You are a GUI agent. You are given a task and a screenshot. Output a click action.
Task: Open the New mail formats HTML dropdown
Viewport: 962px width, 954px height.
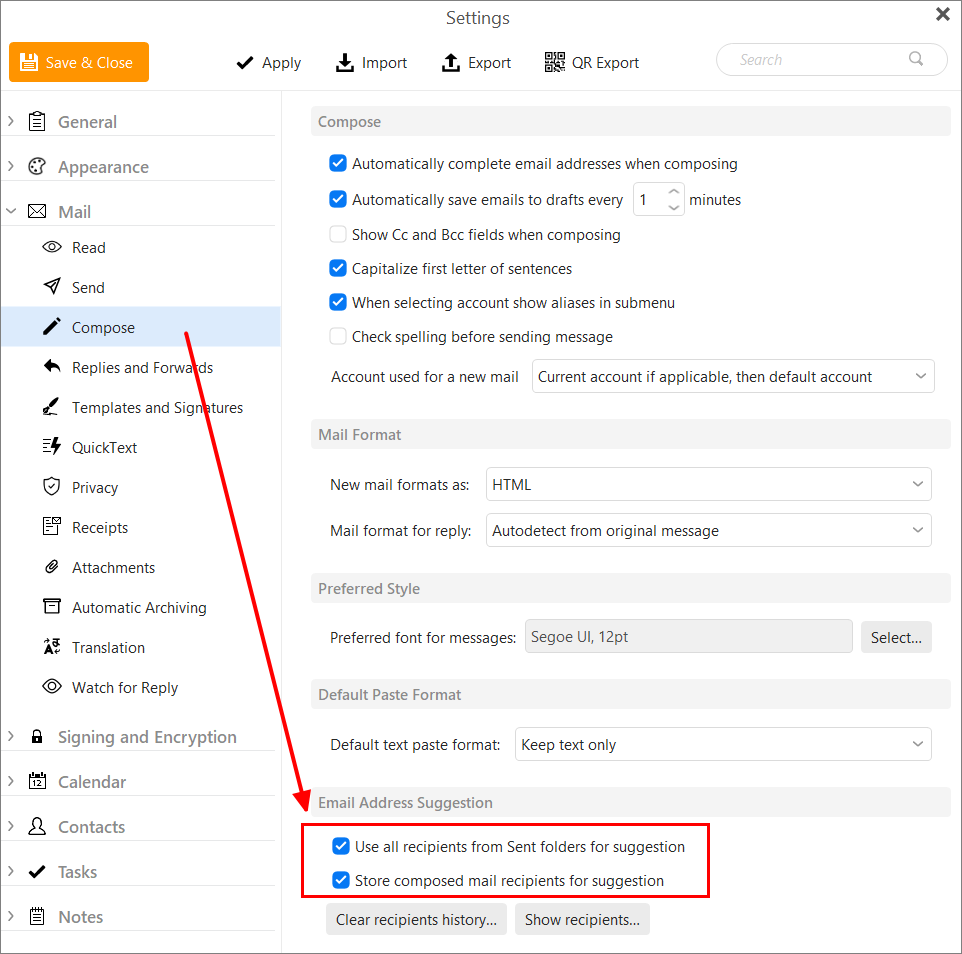tap(709, 485)
